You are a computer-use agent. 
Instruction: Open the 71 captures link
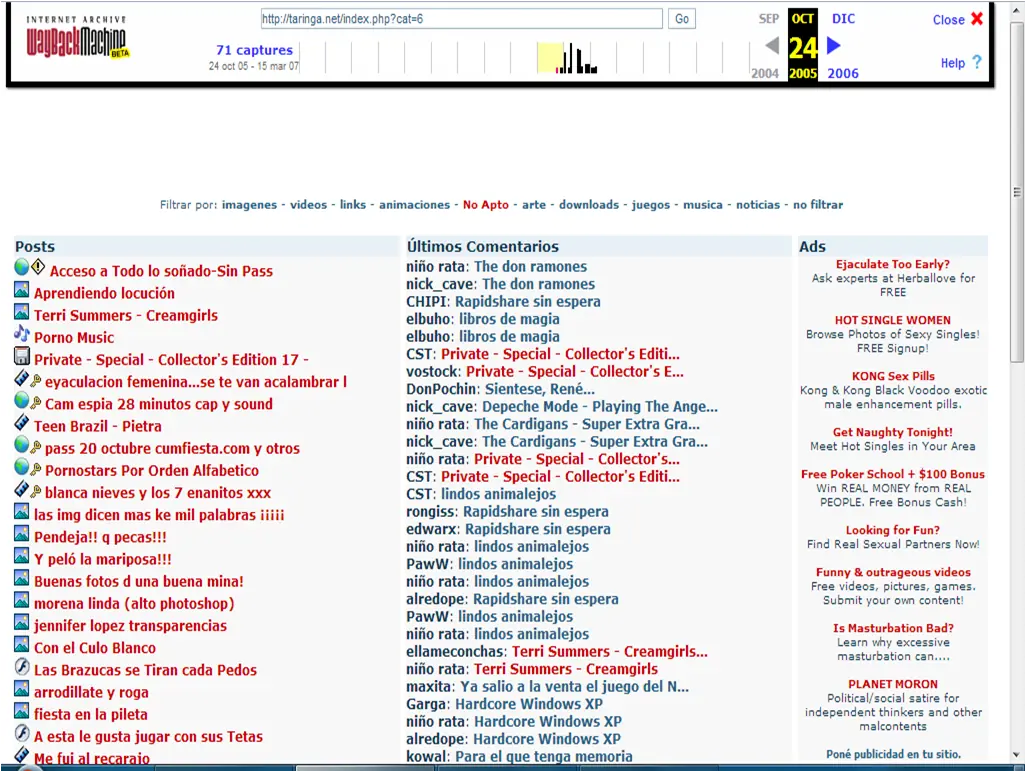(x=255, y=50)
